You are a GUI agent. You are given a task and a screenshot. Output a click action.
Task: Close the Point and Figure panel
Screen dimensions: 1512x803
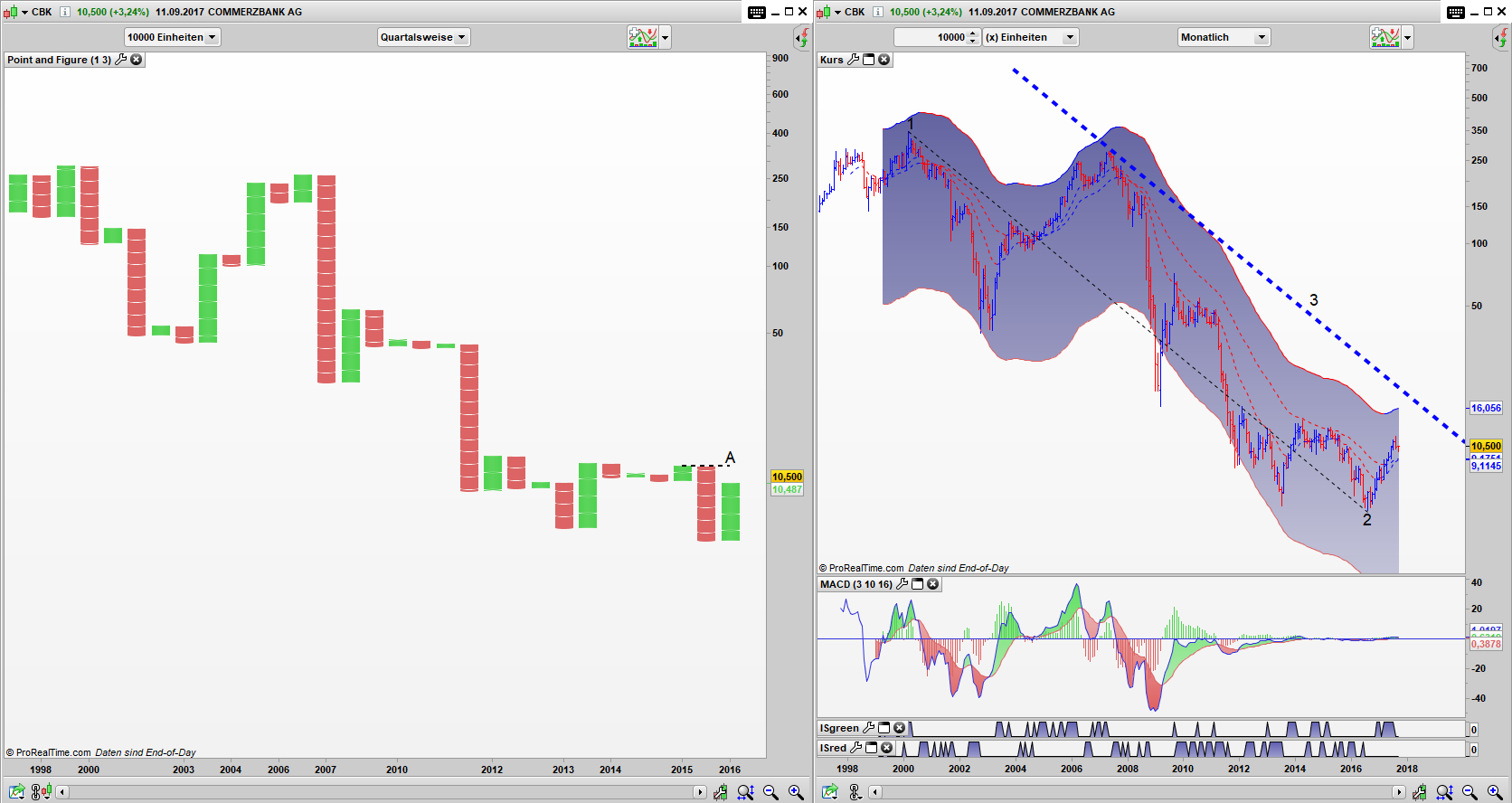137,60
